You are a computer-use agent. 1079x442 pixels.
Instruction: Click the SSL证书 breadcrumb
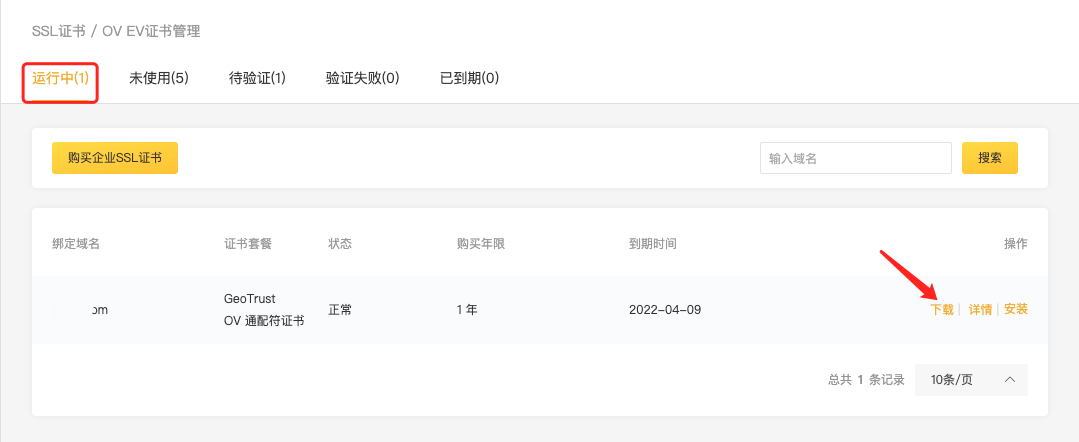coord(59,32)
